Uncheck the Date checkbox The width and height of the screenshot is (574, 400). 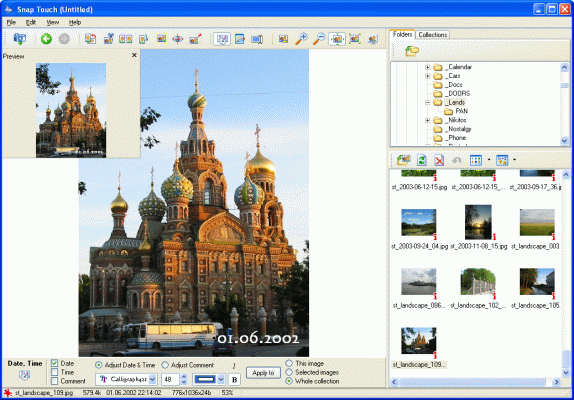(55, 363)
